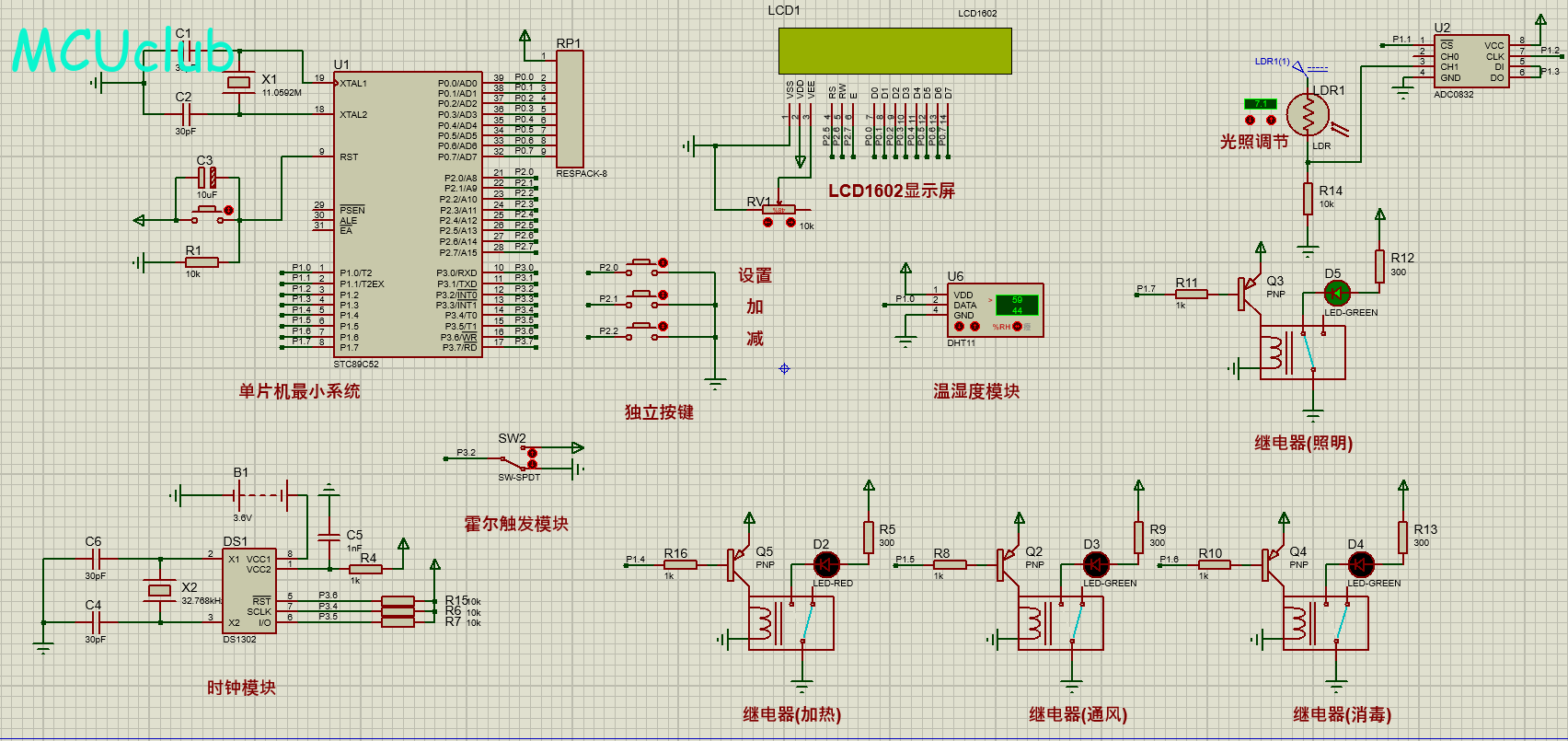
Task: Decrease LDR light level with down arrow
Action: 1250,120
